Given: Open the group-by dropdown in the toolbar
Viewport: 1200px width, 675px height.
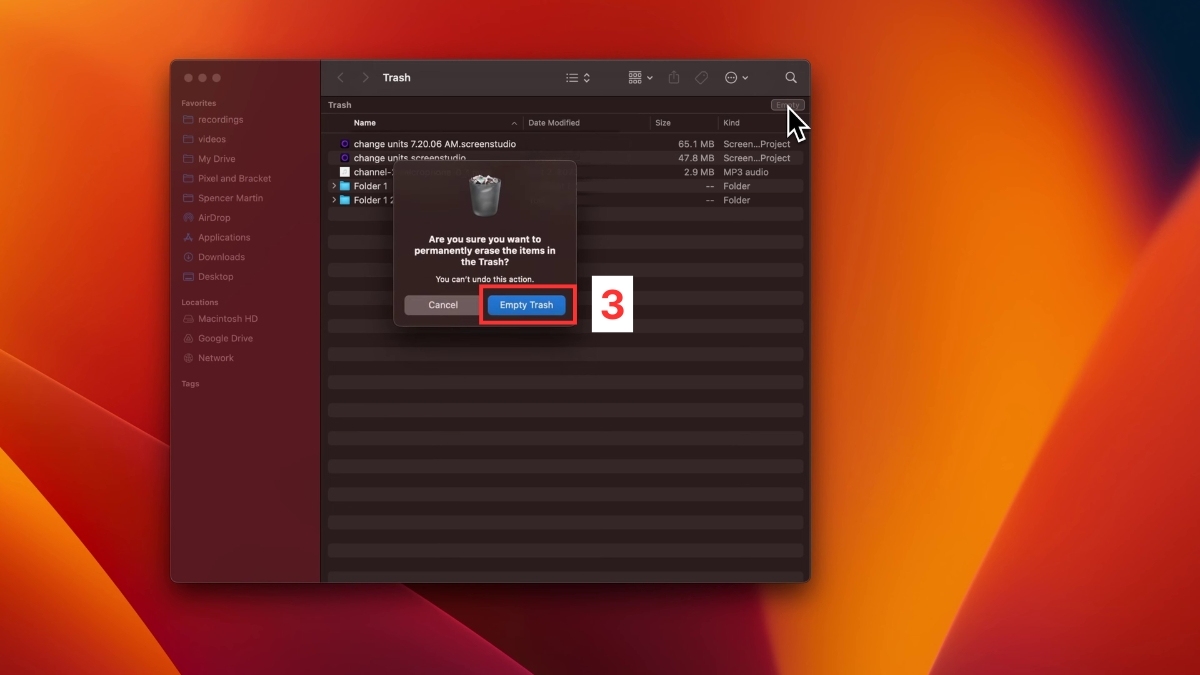Looking at the screenshot, I should [x=639, y=77].
